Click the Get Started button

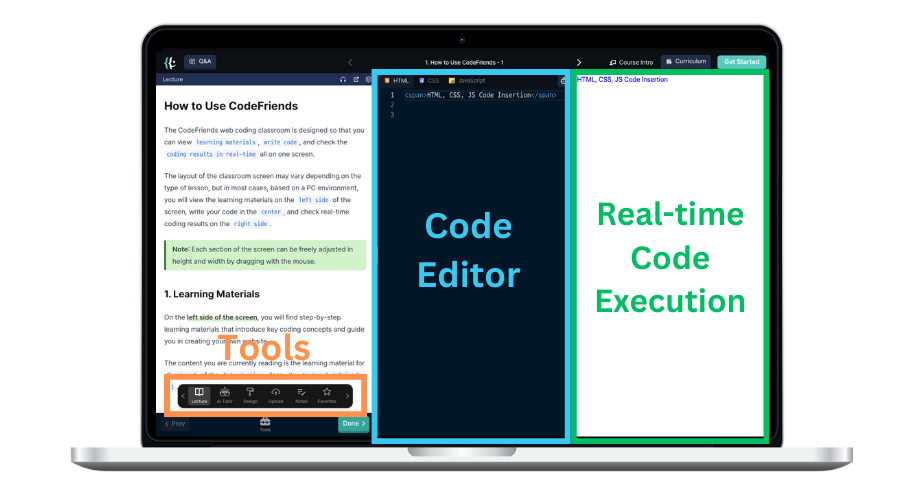(x=741, y=62)
